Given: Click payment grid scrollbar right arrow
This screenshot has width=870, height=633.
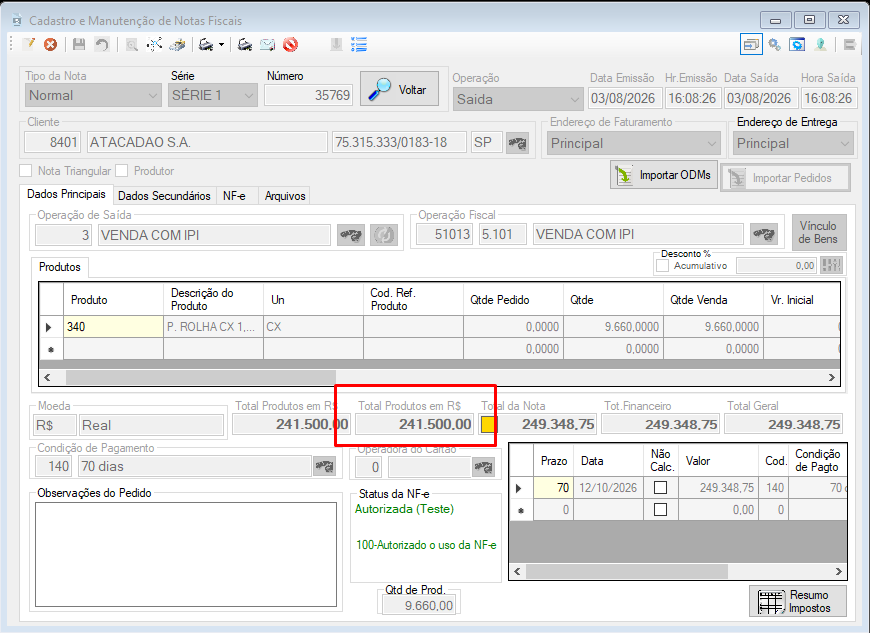Looking at the screenshot, I should coord(839,571).
